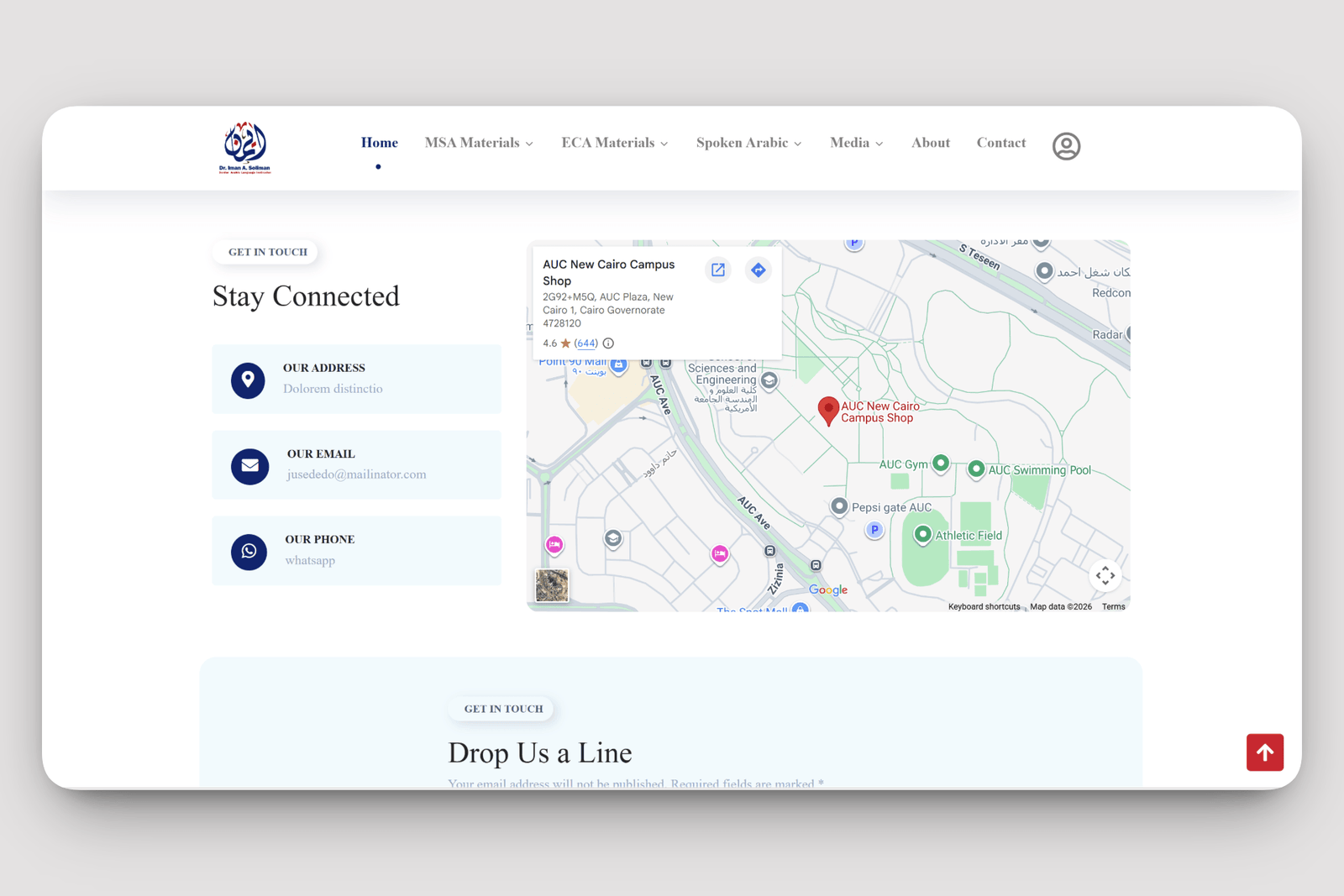Expand the Media dropdown menu
The width and height of the screenshot is (1344, 896).
857,143
